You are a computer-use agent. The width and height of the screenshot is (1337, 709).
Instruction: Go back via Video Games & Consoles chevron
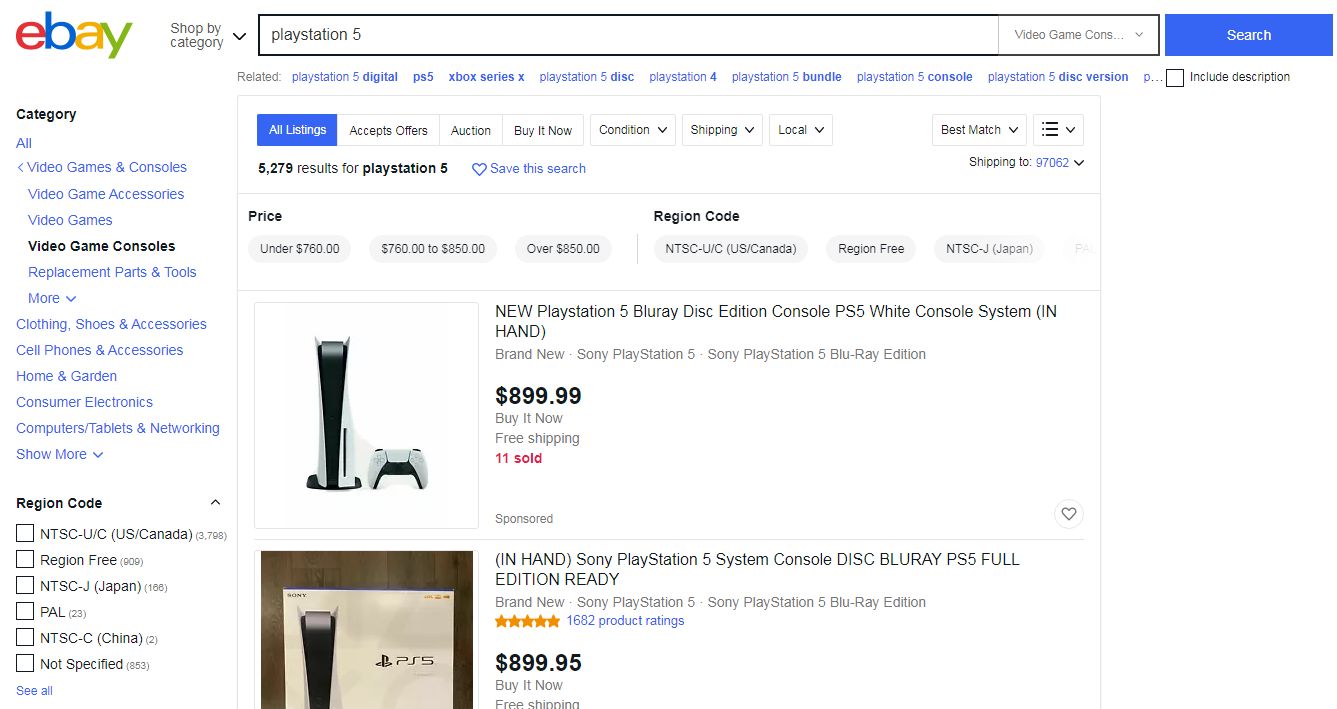pos(21,167)
